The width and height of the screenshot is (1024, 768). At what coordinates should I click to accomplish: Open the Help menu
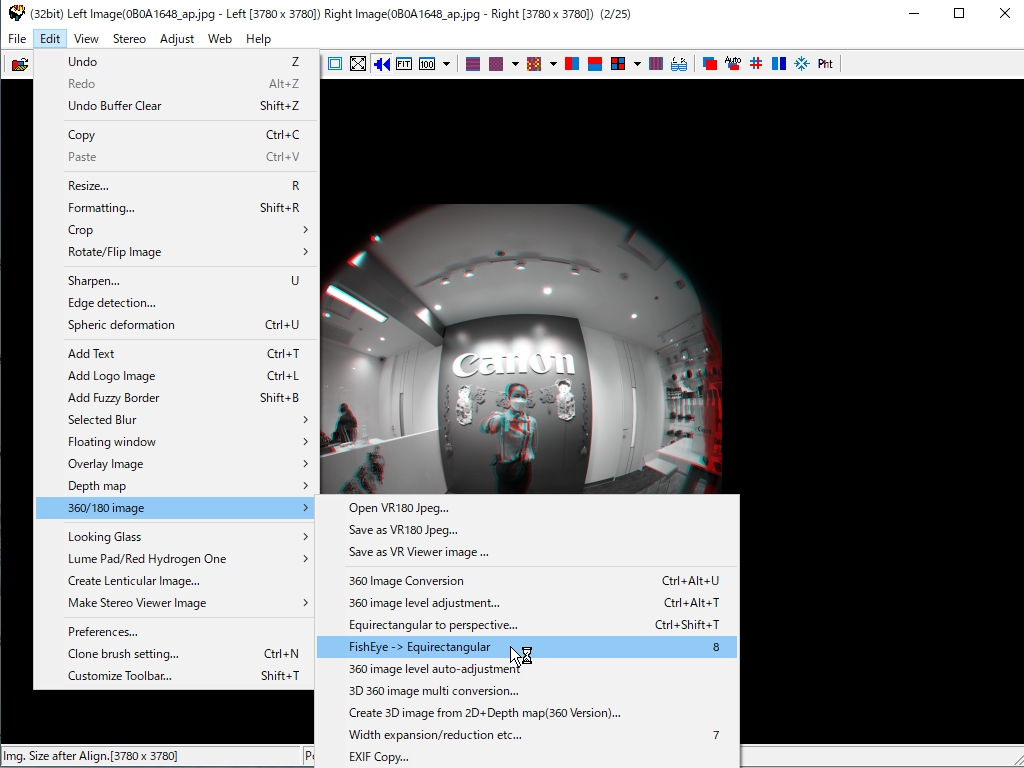tap(258, 39)
